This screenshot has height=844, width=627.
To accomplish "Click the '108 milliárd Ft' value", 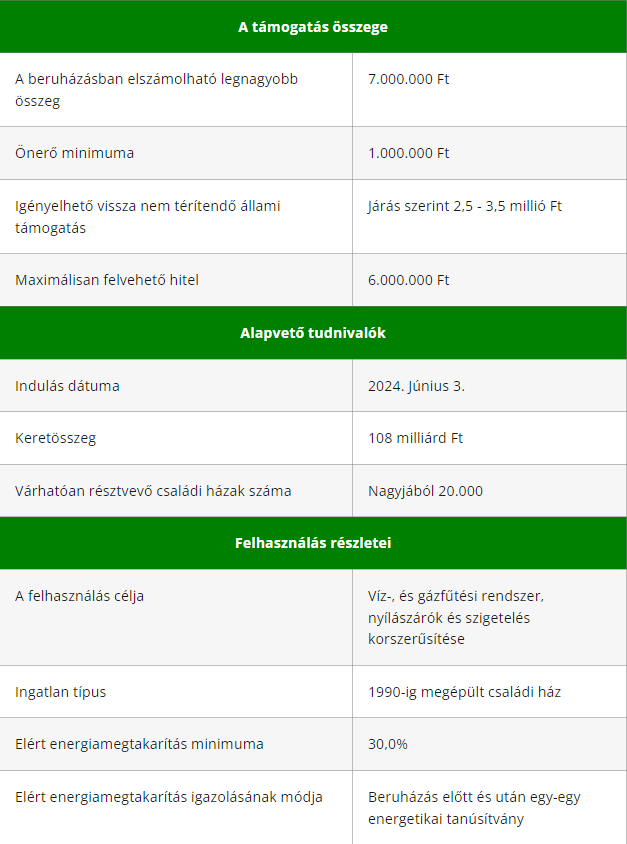I will pyautogui.click(x=415, y=438).
